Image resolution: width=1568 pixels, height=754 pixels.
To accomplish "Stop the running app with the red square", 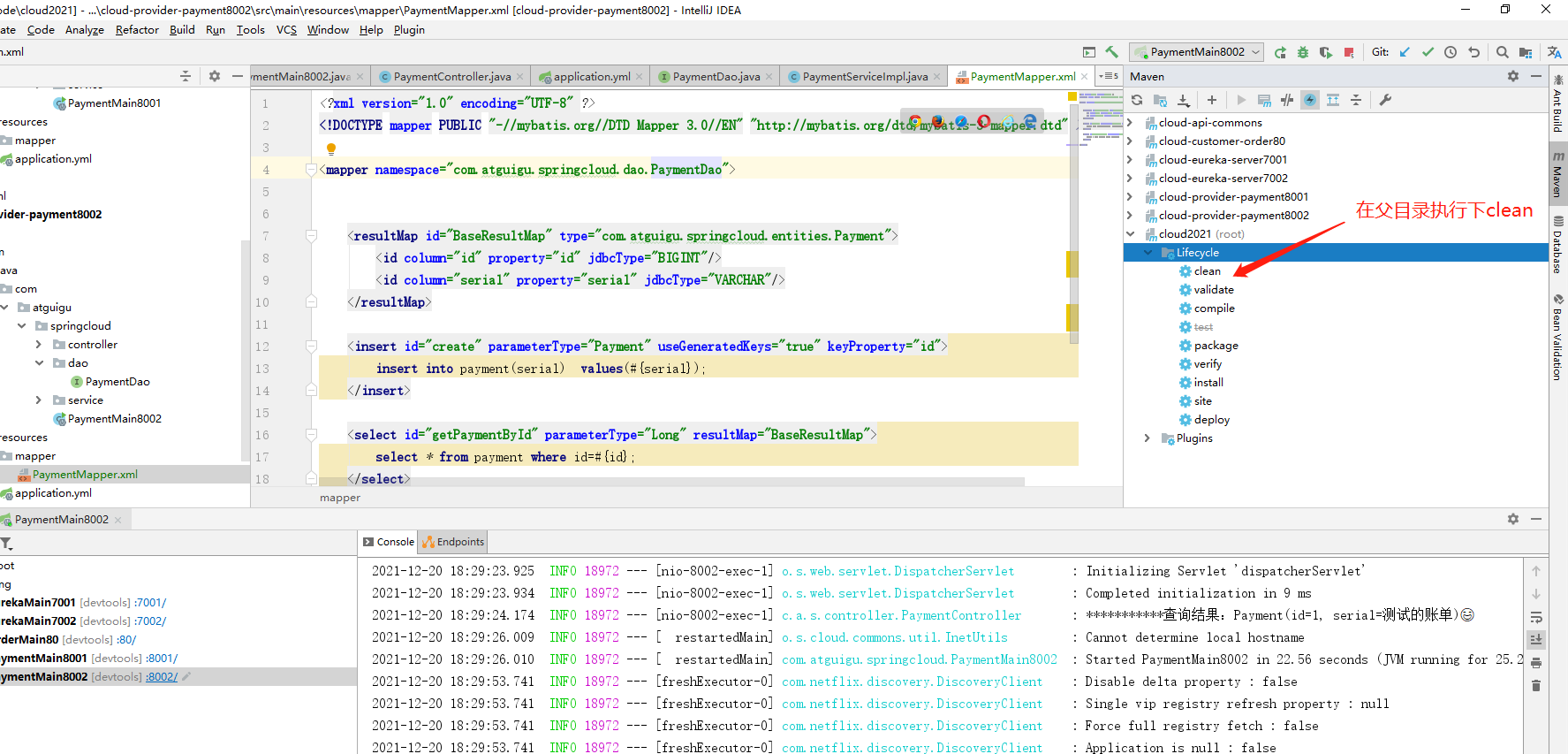I will click(x=1349, y=52).
